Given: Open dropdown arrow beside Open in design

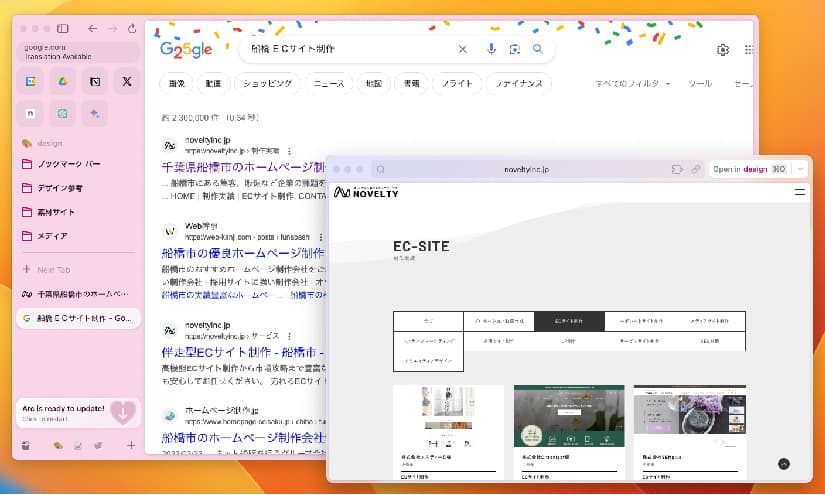Looking at the screenshot, I should [800, 169].
